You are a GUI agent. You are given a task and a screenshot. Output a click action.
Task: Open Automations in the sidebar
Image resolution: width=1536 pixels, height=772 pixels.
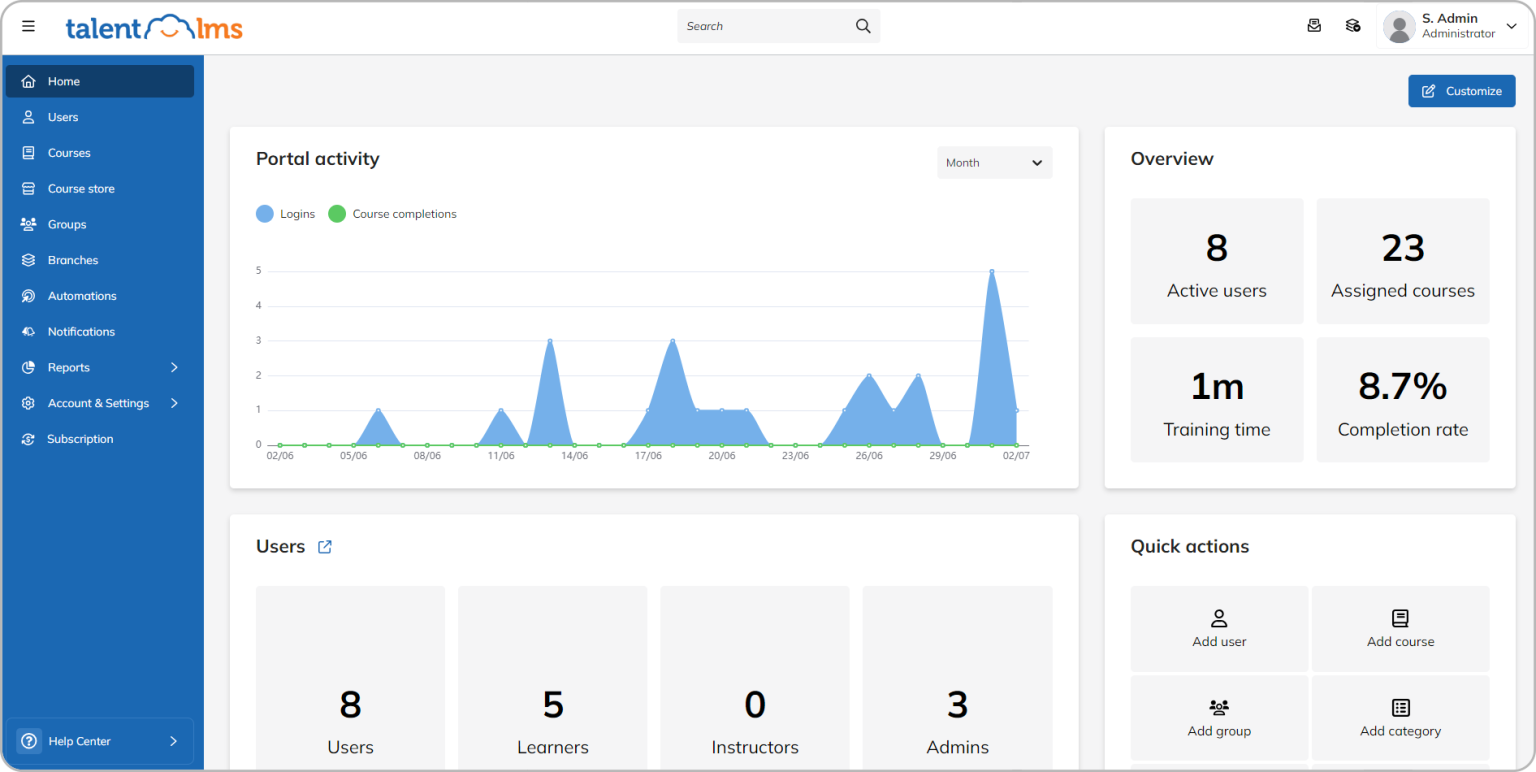tap(82, 296)
